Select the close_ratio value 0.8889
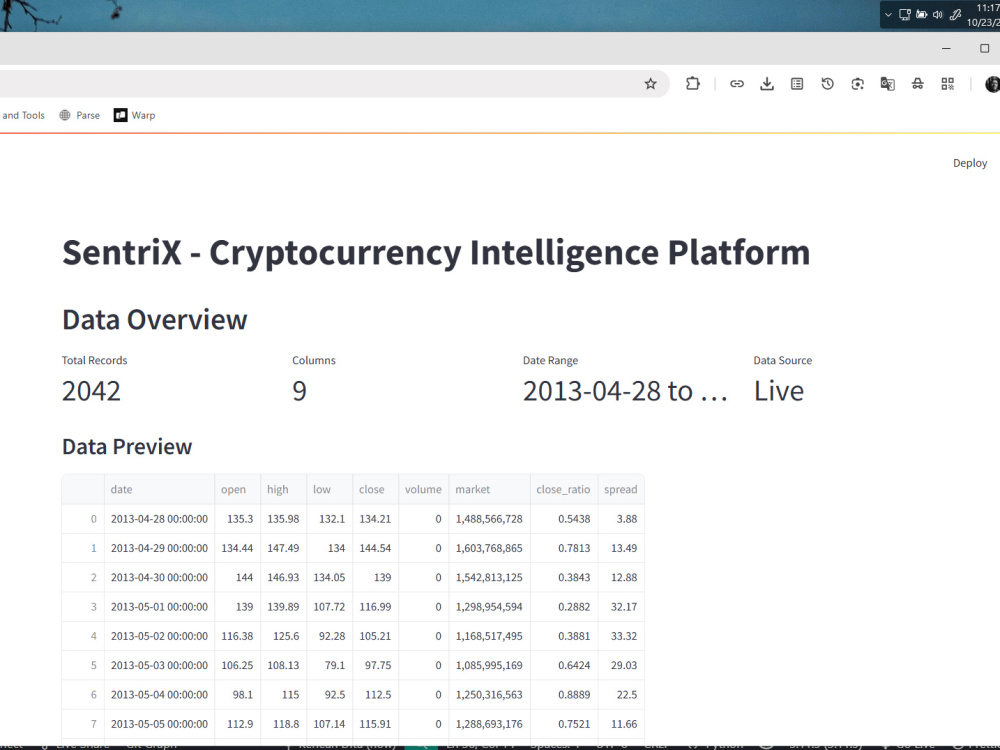 point(564,695)
